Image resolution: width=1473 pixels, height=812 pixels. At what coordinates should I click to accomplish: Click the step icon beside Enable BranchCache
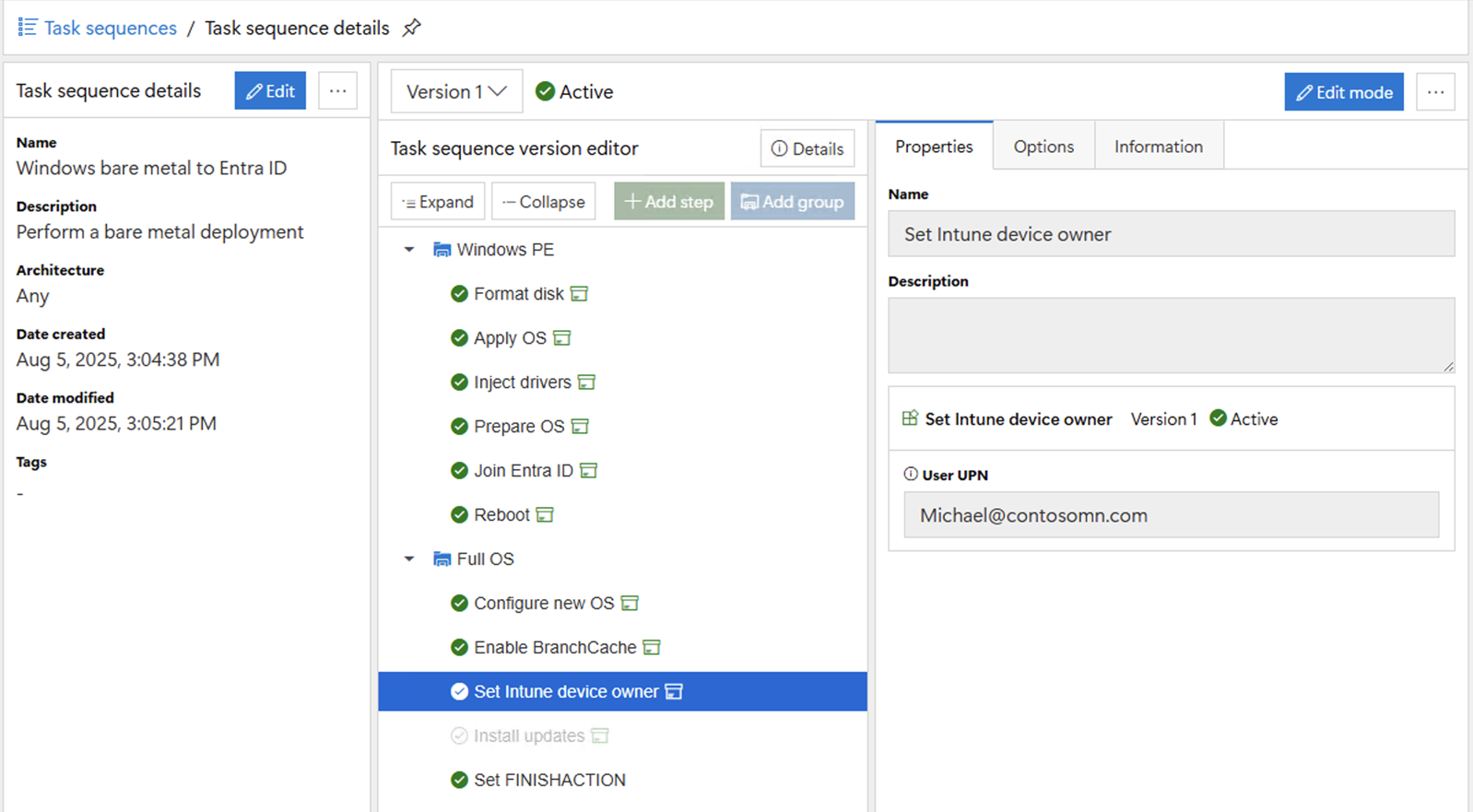point(652,648)
